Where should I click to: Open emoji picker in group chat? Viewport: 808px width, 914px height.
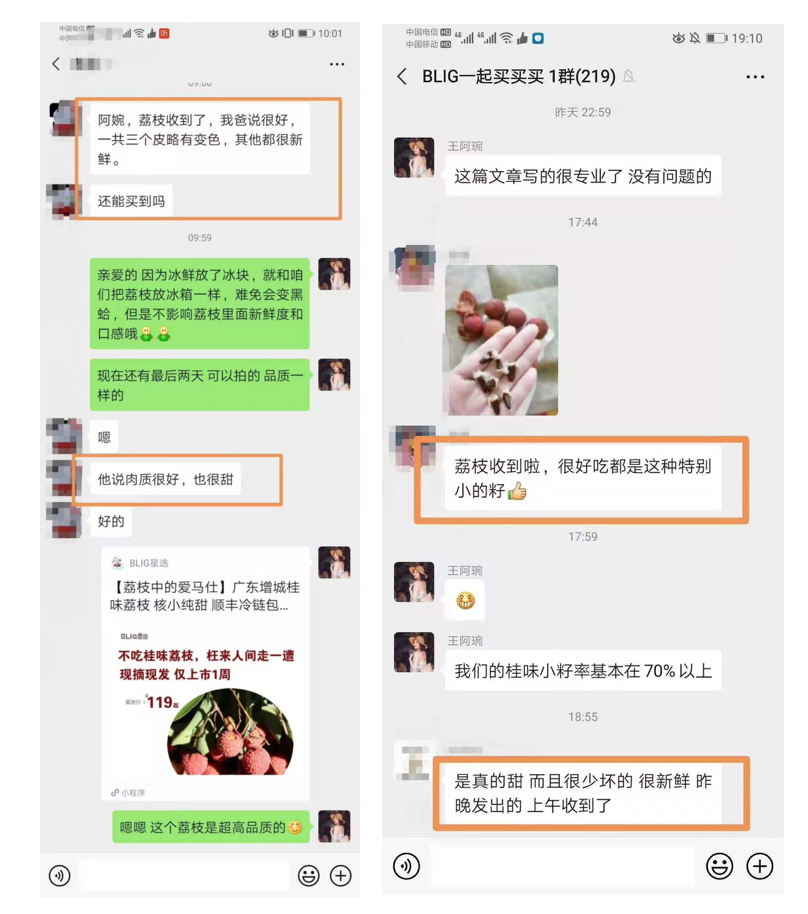(719, 866)
